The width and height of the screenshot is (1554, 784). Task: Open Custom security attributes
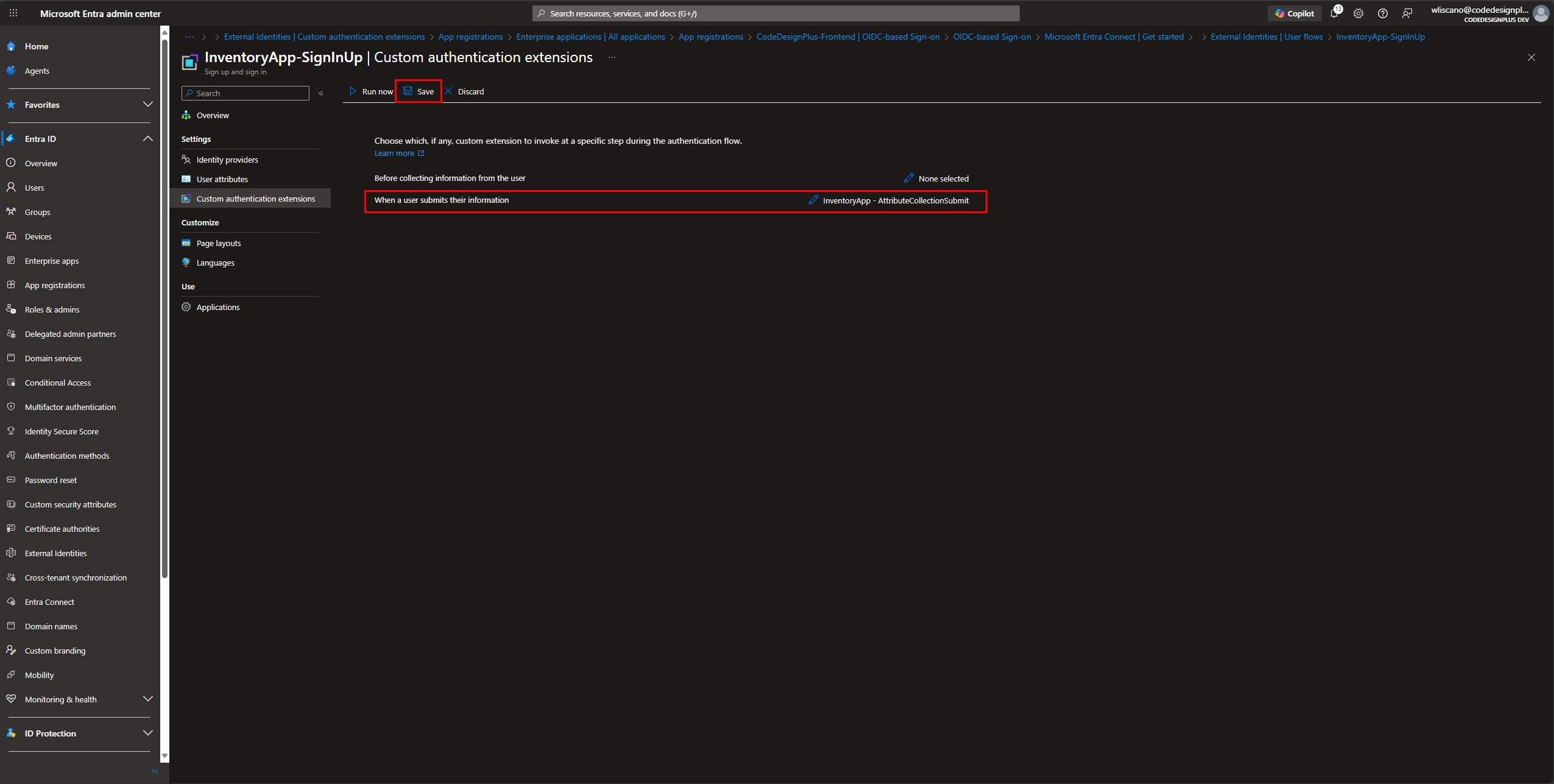coord(71,504)
